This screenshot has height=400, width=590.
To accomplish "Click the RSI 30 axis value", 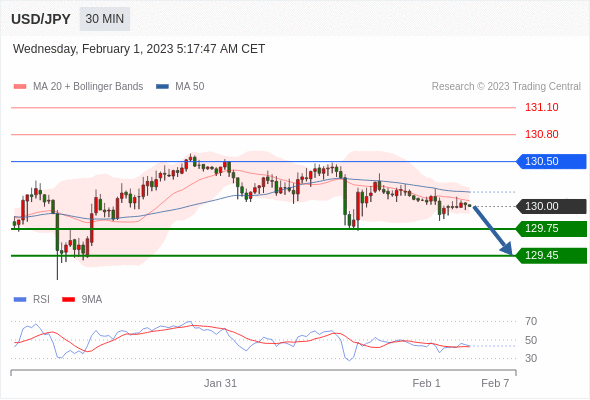I will click(x=531, y=358).
